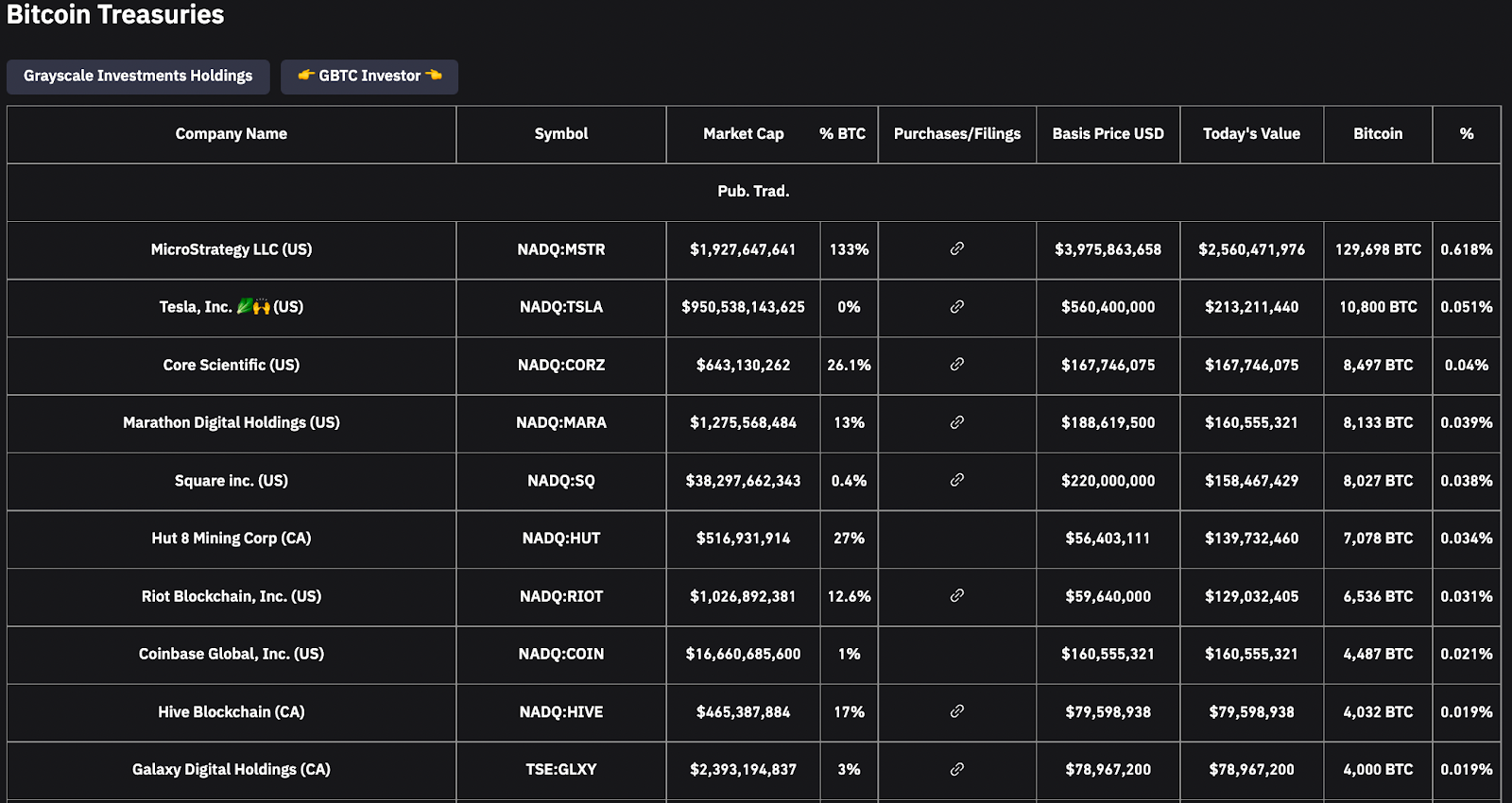This screenshot has height=803, width=1512.
Task: Open Core Scientific (US) company link
Action: pos(232,365)
